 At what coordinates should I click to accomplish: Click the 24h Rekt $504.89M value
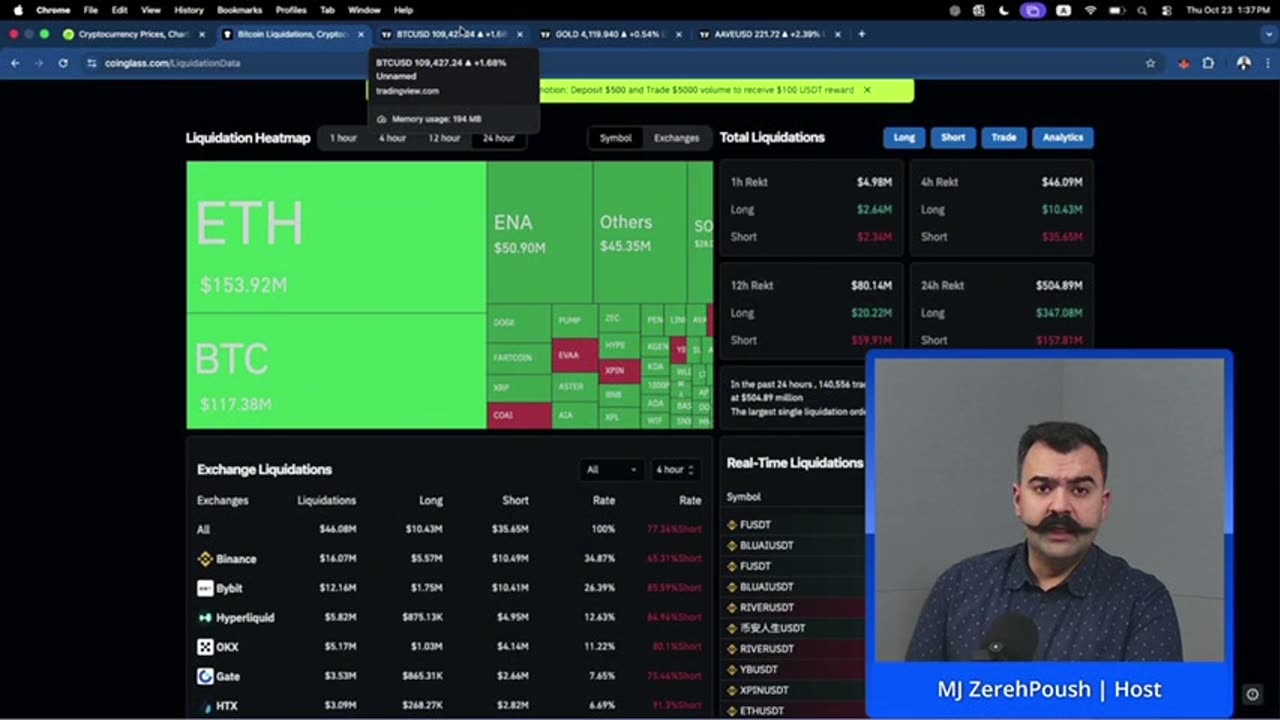tap(1059, 286)
